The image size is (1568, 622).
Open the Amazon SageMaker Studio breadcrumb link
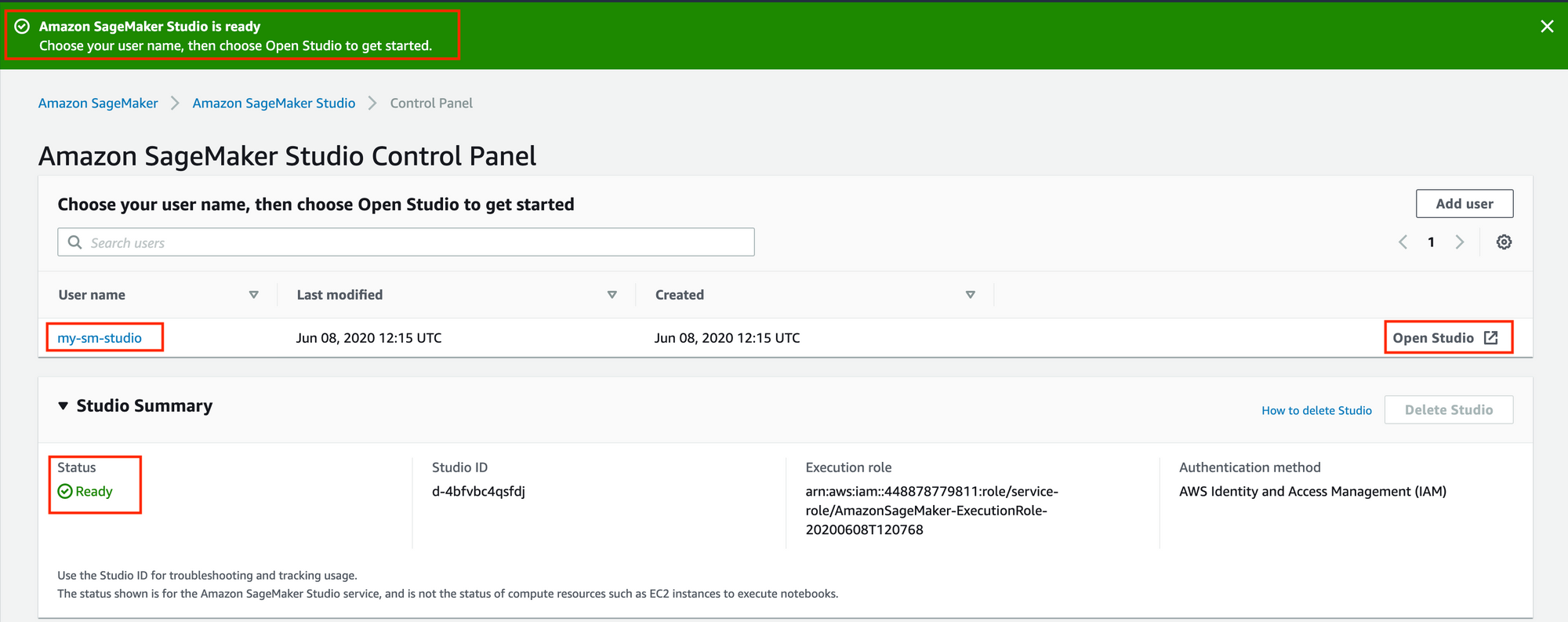coord(274,104)
